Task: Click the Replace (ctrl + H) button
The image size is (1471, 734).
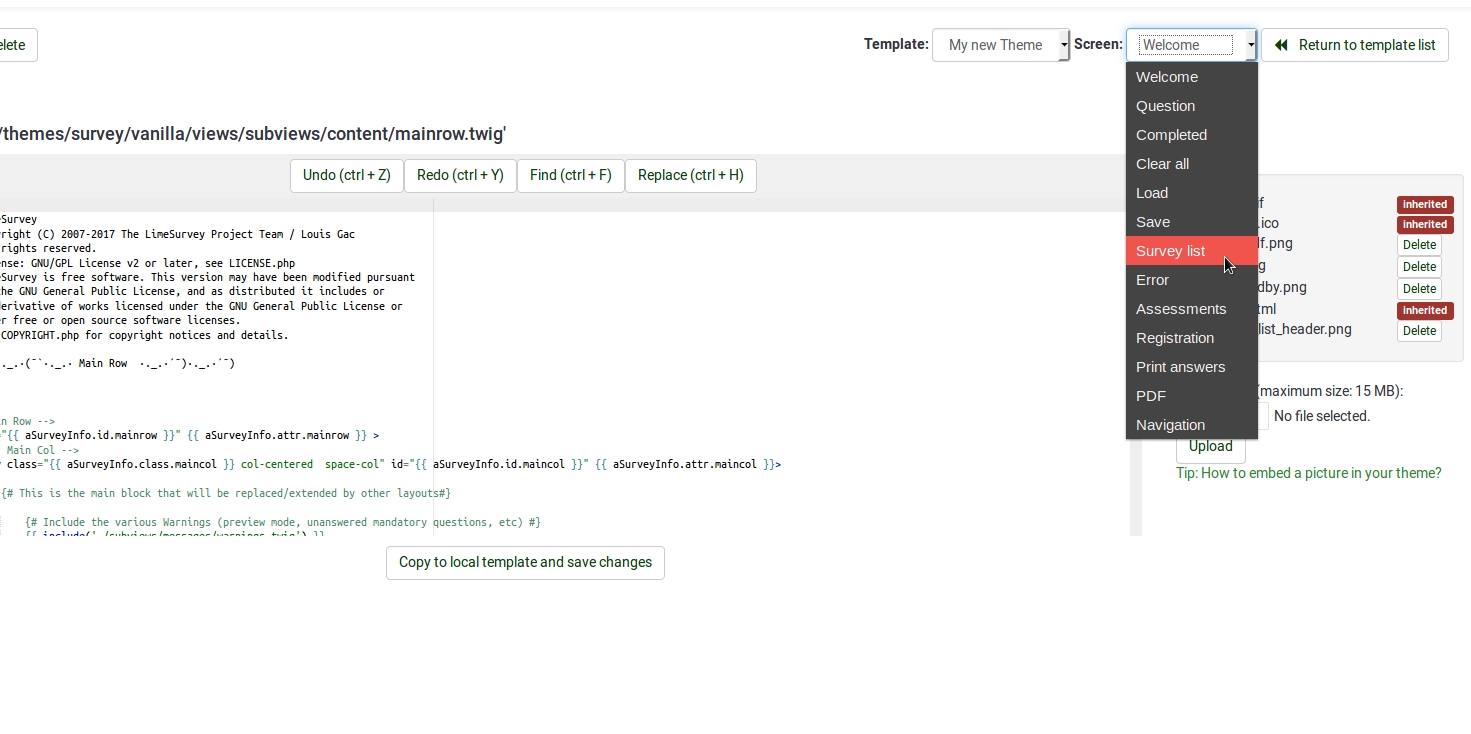Action: coord(690,175)
